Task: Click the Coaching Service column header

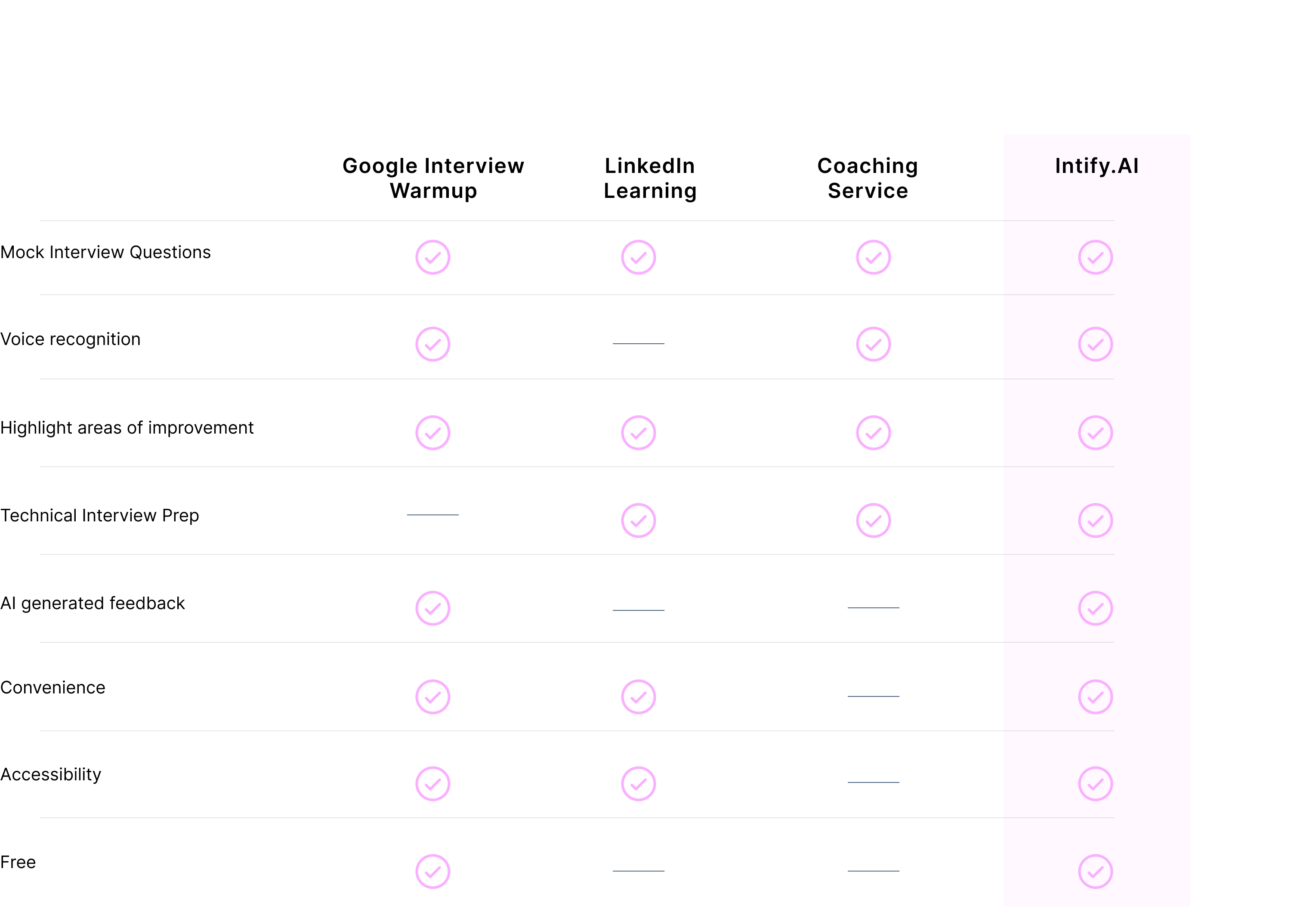Action: (x=868, y=178)
